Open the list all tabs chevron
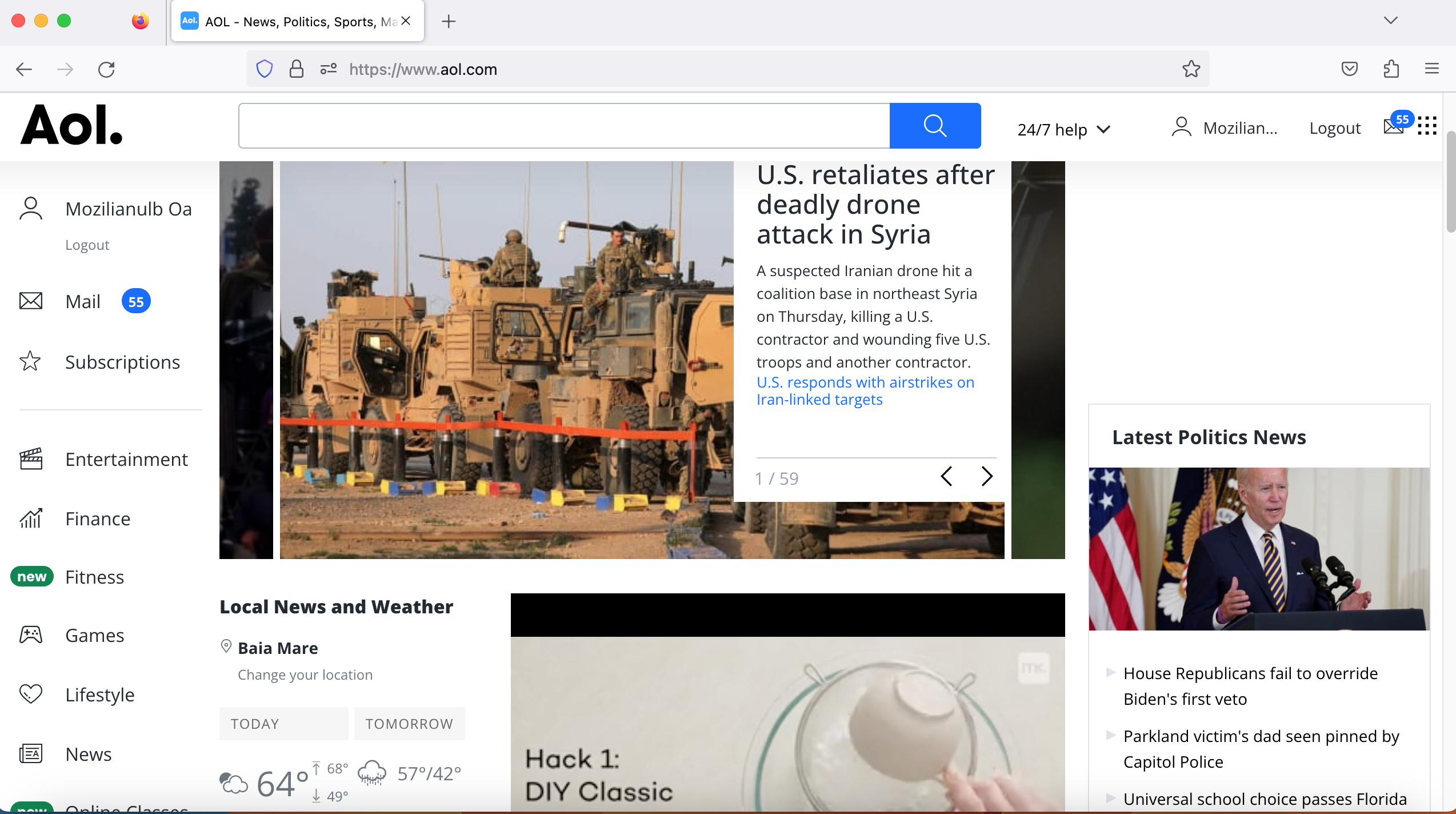 point(1390,21)
